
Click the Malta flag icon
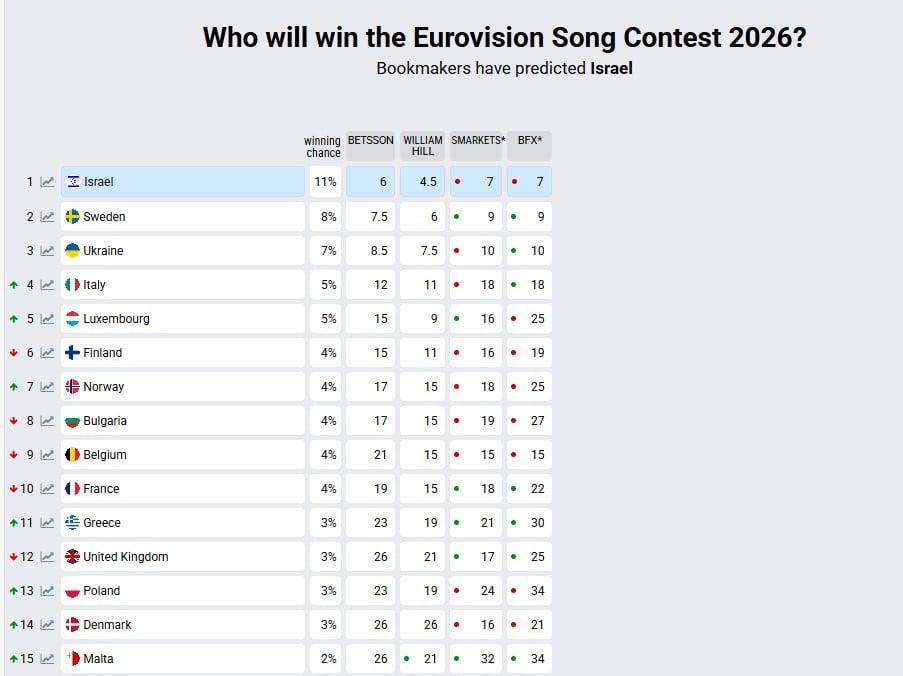tap(72, 659)
